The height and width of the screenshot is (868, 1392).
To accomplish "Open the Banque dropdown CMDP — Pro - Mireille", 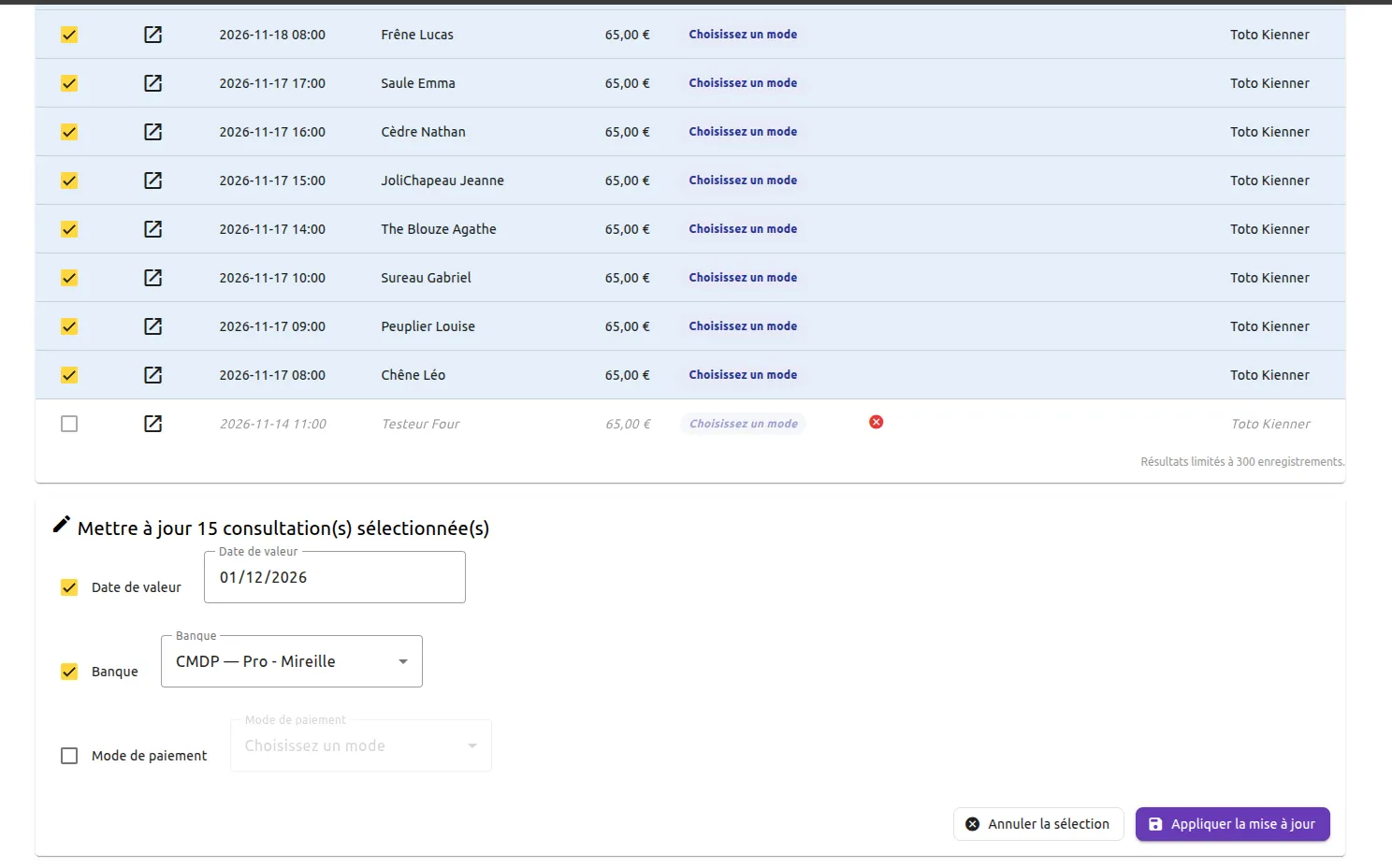I will pos(292,661).
